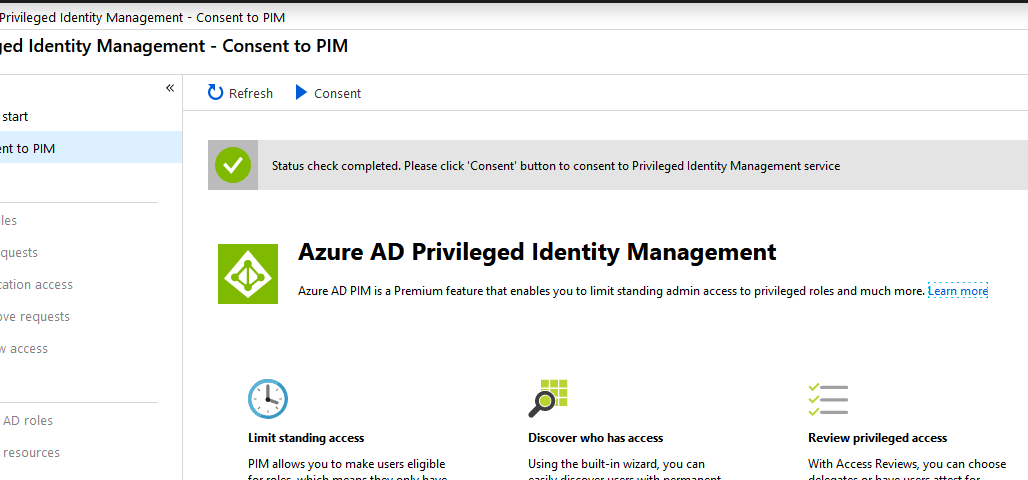
Task: Collapse the sidebar with double chevron
Action: tap(170, 88)
